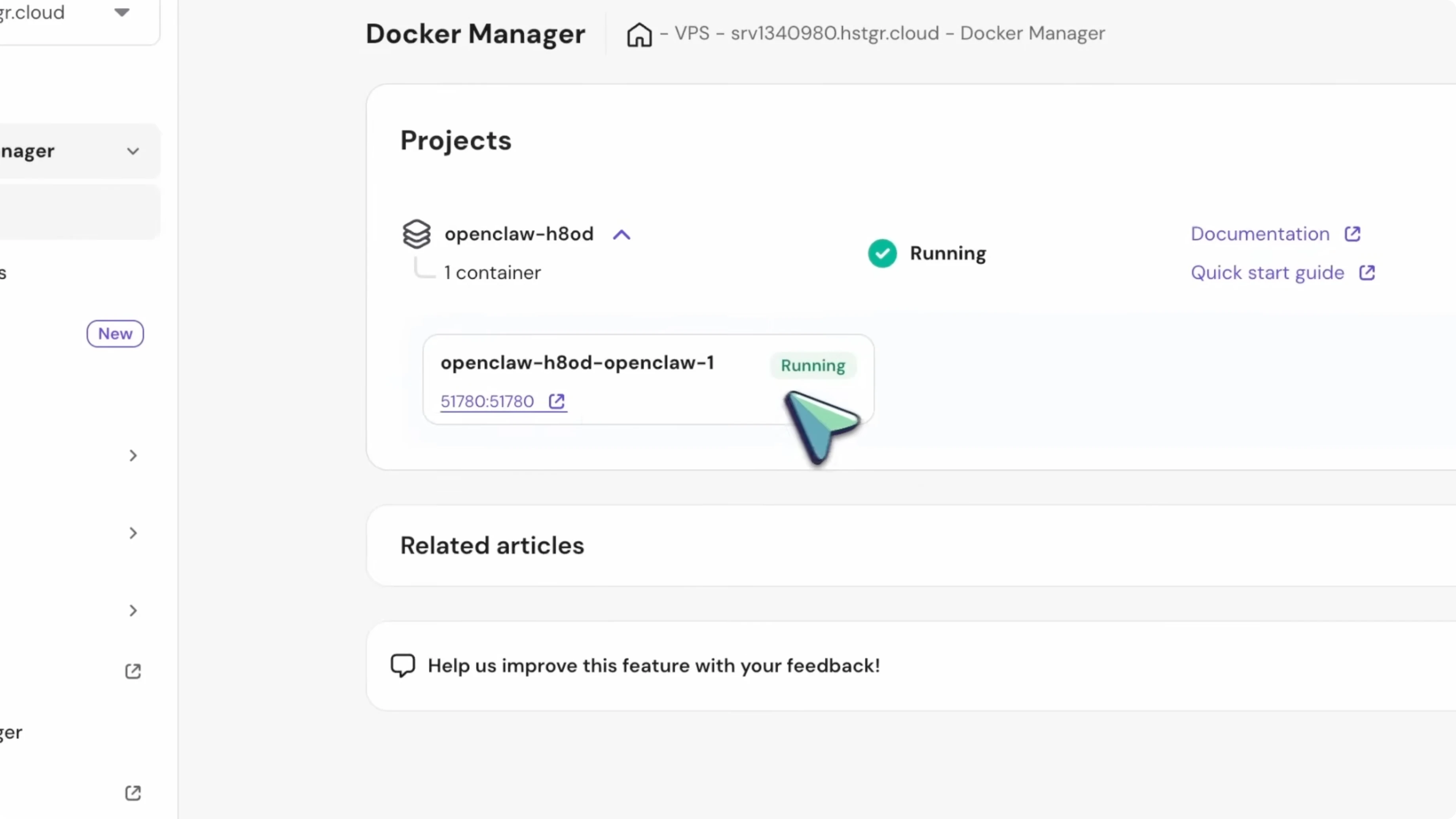This screenshot has height=819, width=1456.
Task: Click external link icon beside Quick start guide
Action: (1367, 273)
